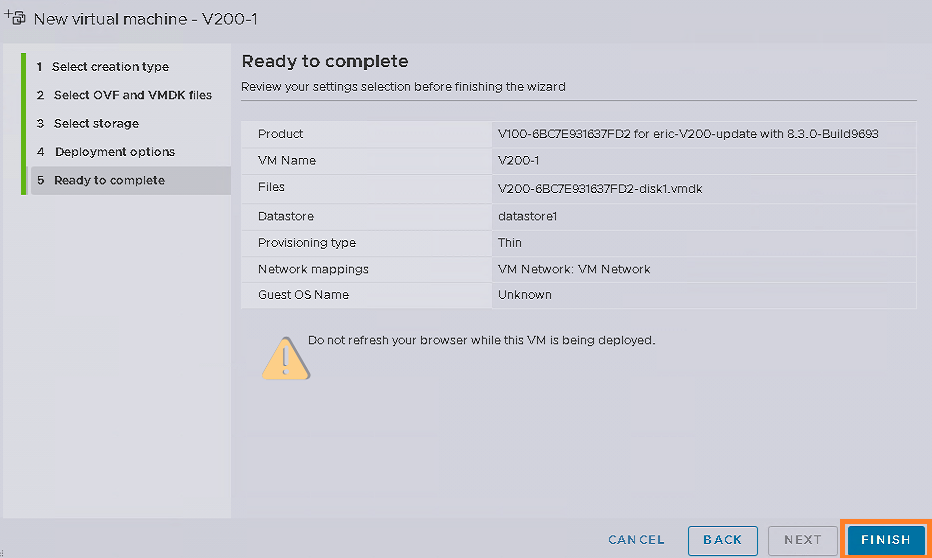Click the Network mappings value

[574, 269]
